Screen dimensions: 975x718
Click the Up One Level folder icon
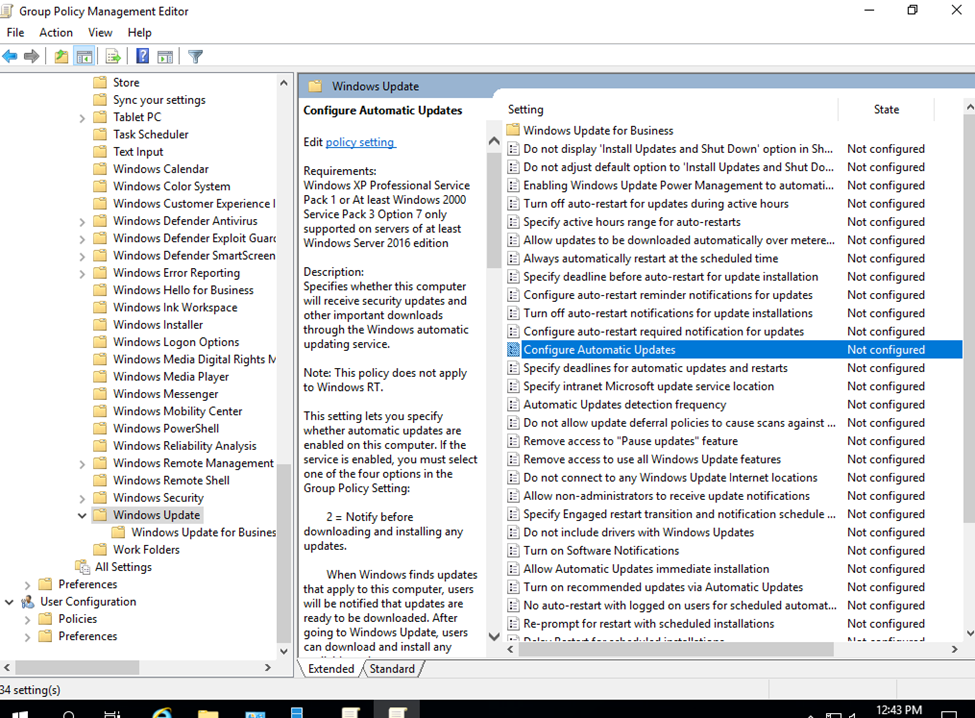[62, 56]
